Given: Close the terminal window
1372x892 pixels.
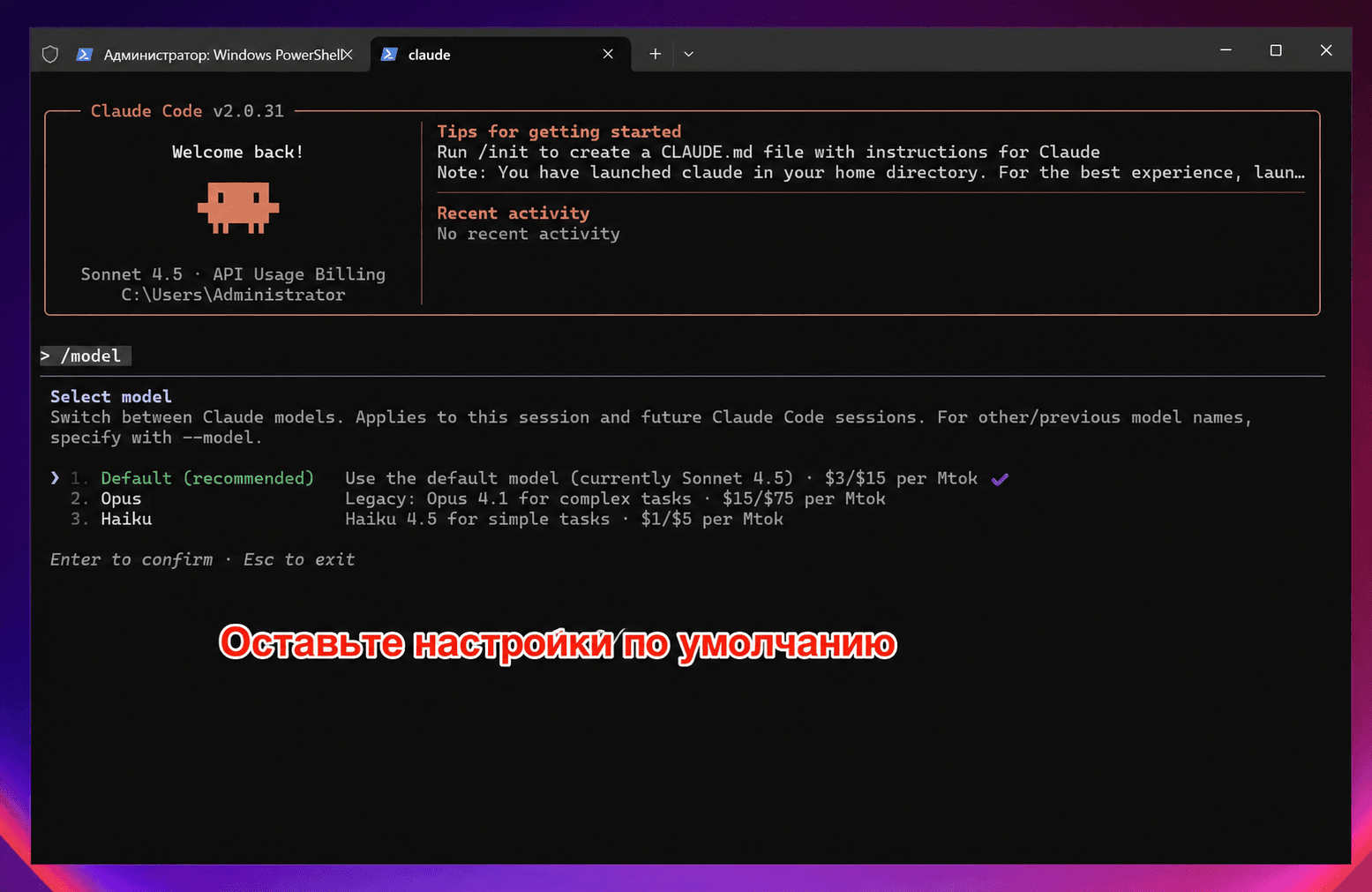Looking at the screenshot, I should [x=1326, y=51].
